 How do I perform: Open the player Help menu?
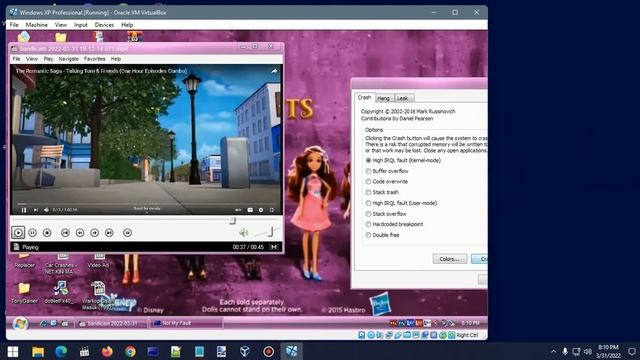pyautogui.click(x=116, y=59)
